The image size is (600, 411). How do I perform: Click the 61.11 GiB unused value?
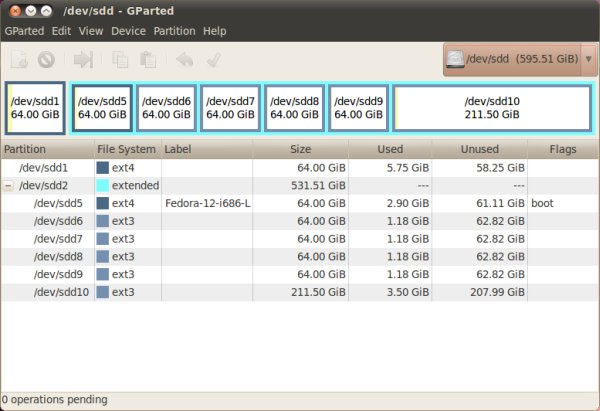click(x=500, y=203)
